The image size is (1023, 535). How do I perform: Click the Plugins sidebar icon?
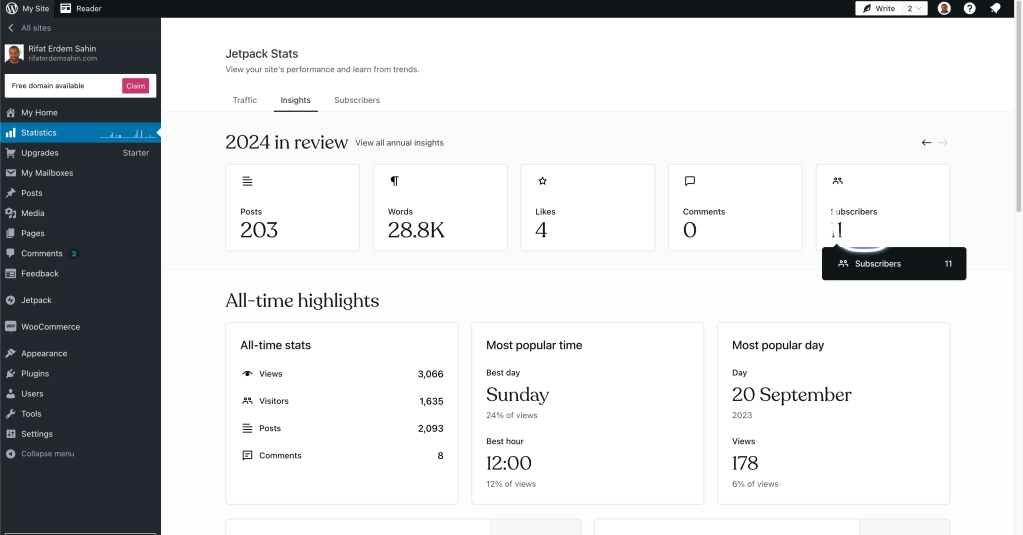10,374
